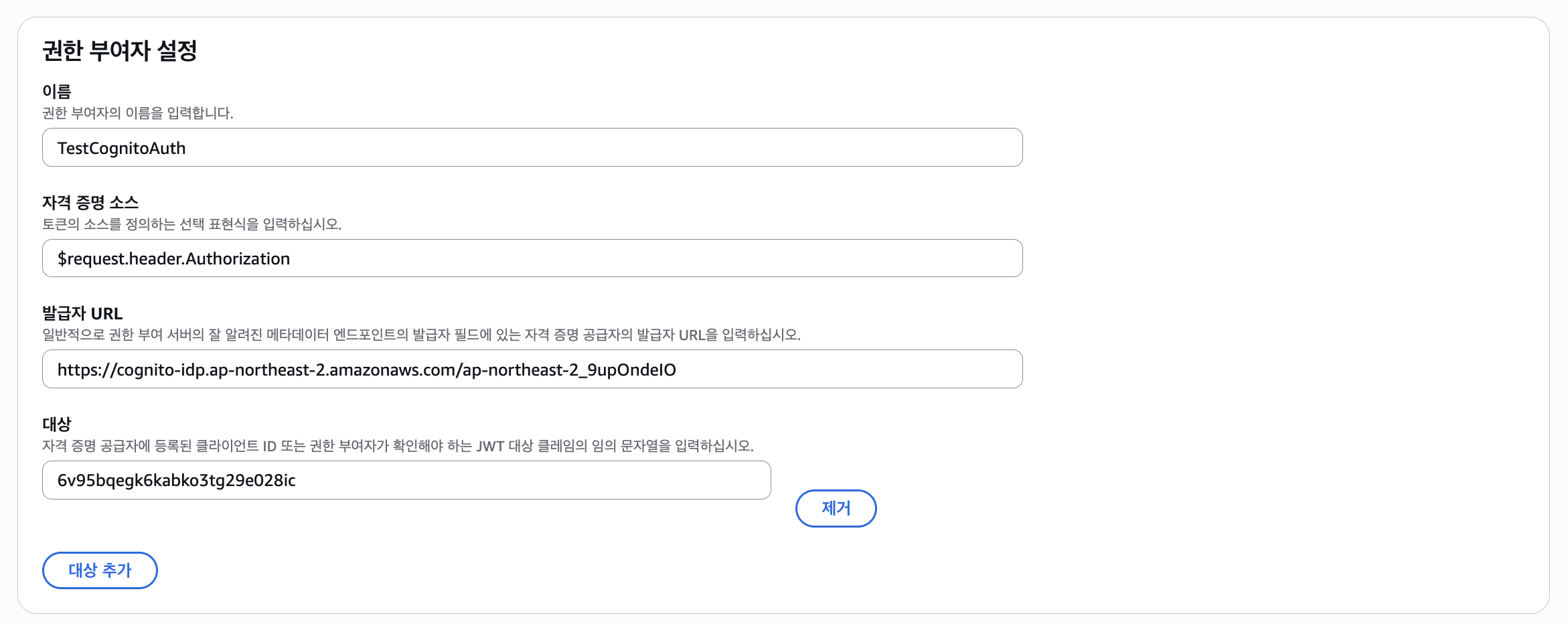Click the help text under 이름 label
The image size is (1568, 624).
pos(138,113)
